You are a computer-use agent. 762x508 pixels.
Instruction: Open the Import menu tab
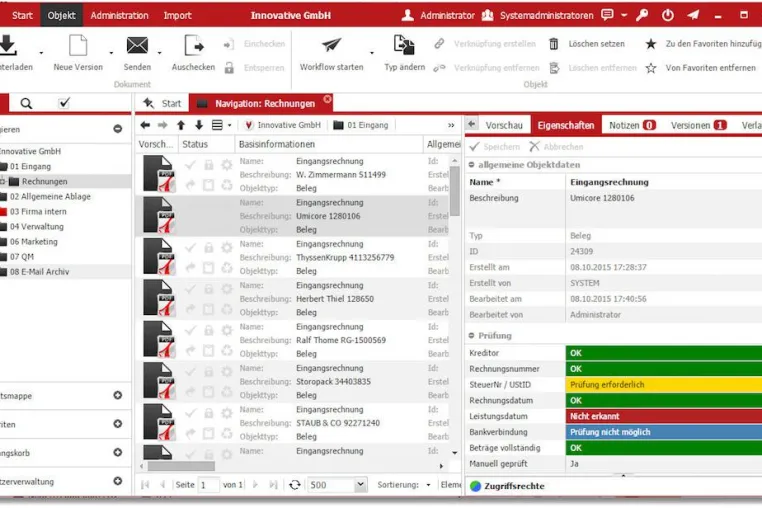(177, 15)
